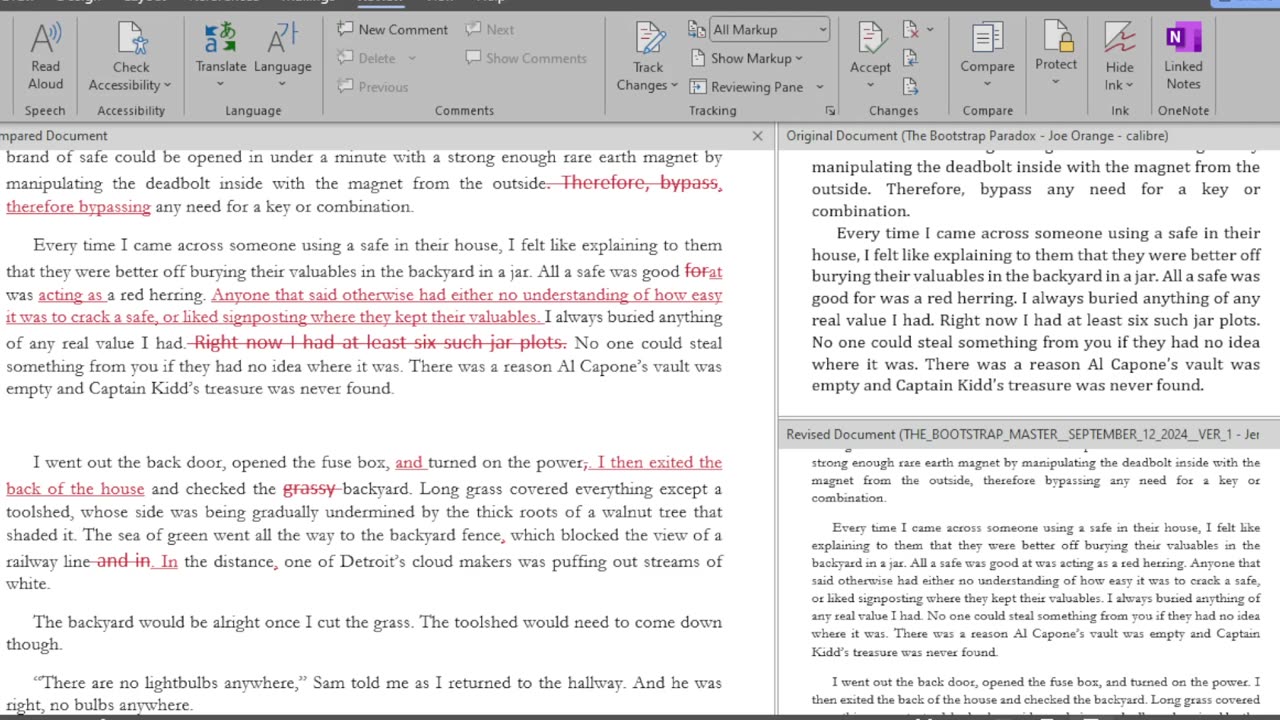Go to the Previous comment

[x=373, y=87]
